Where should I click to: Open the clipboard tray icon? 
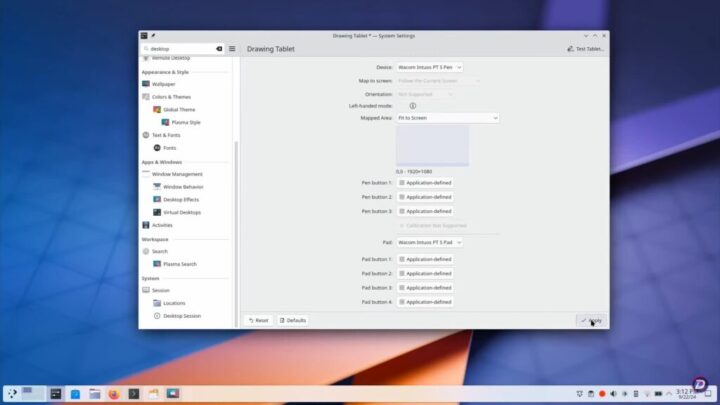pyautogui.click(x=591, y=394)
